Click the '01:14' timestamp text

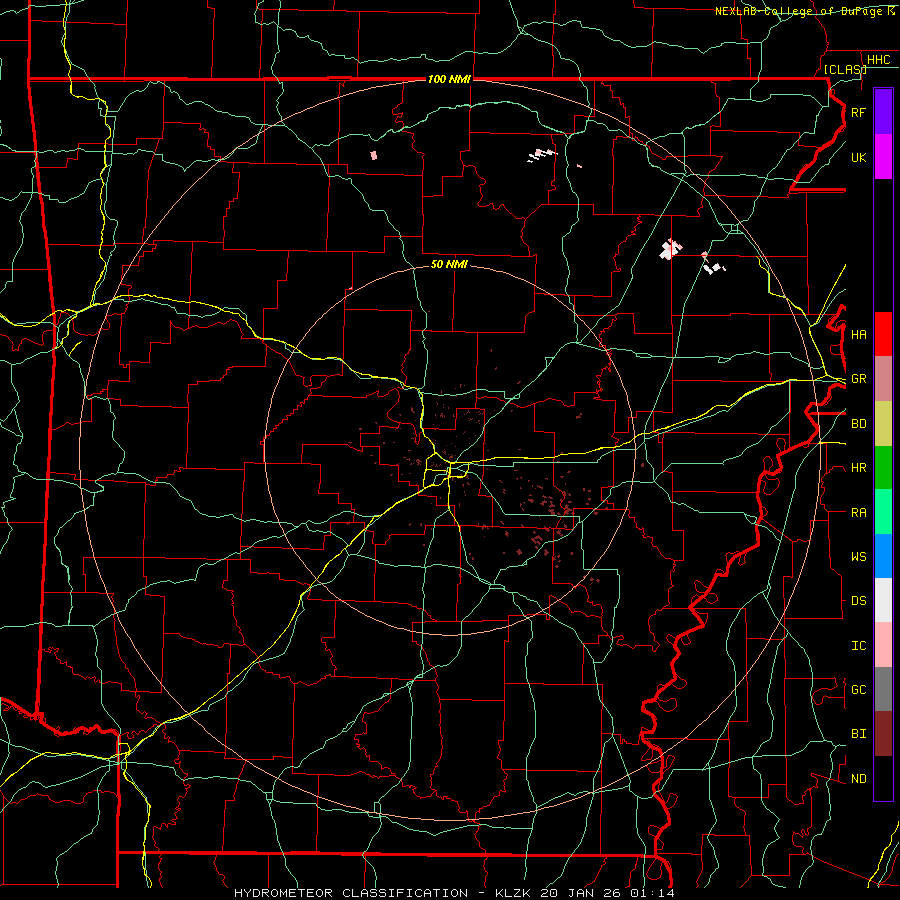click(651, 893)
